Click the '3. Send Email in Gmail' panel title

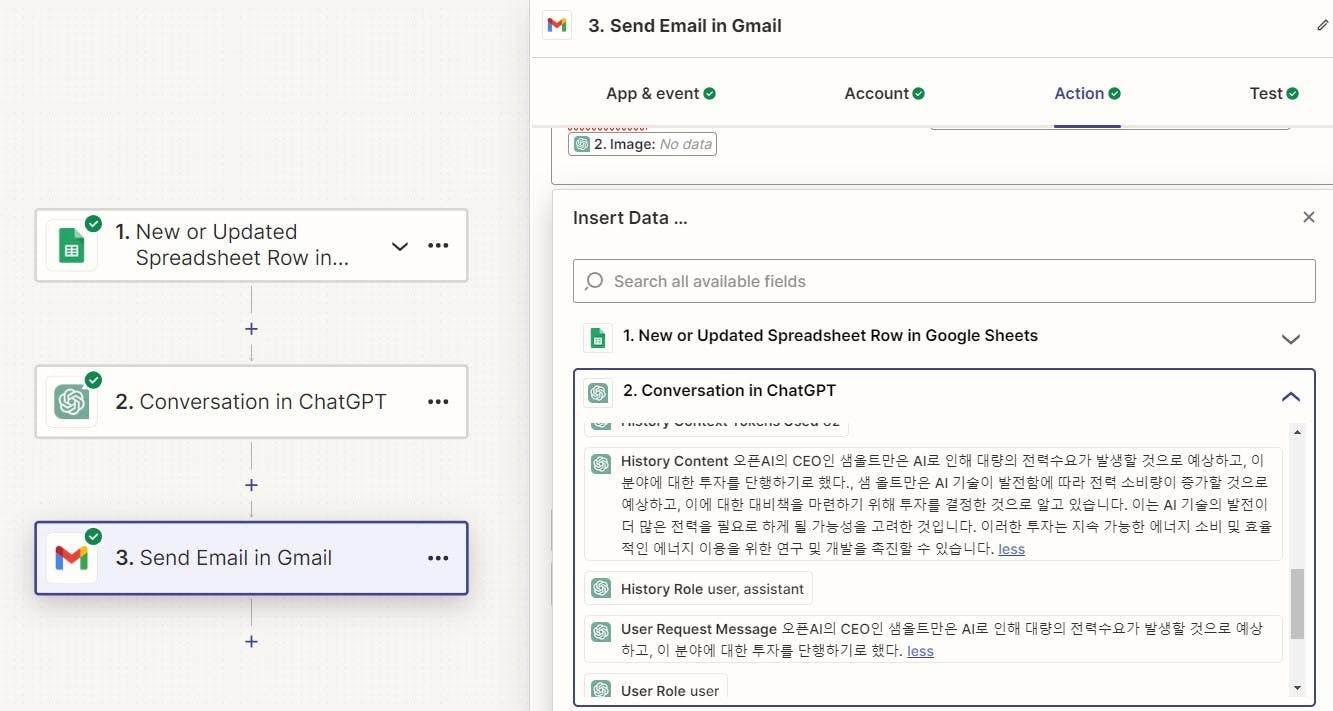pyautogui.click(x=685, y=26)
